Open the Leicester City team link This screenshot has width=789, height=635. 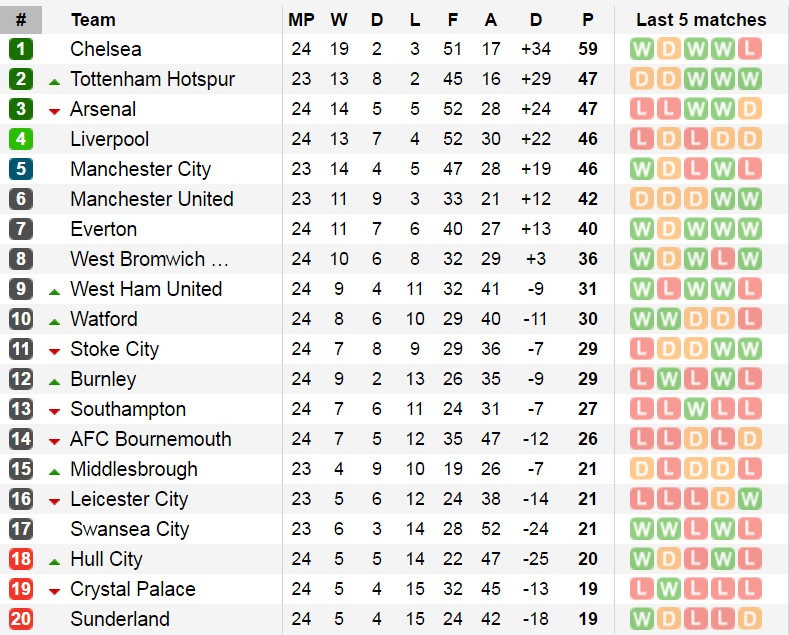click(129, 499)
